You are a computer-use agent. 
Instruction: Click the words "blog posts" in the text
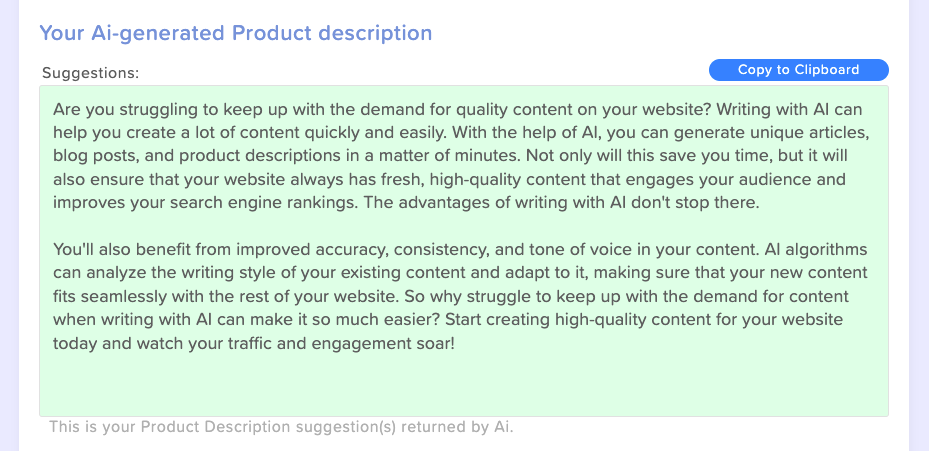(85, 156)
